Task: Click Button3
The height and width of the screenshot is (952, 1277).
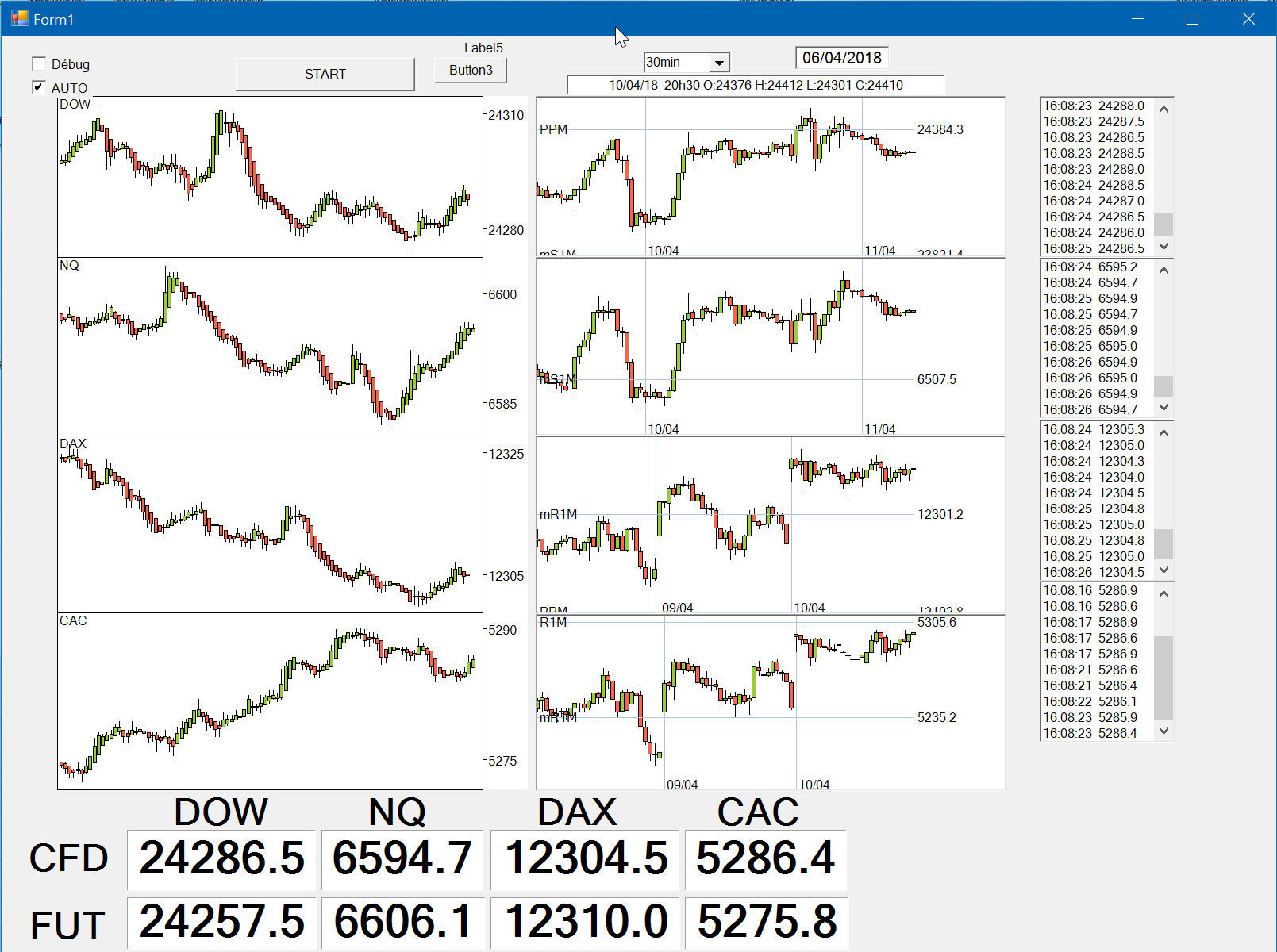Action: click(471, 70)
